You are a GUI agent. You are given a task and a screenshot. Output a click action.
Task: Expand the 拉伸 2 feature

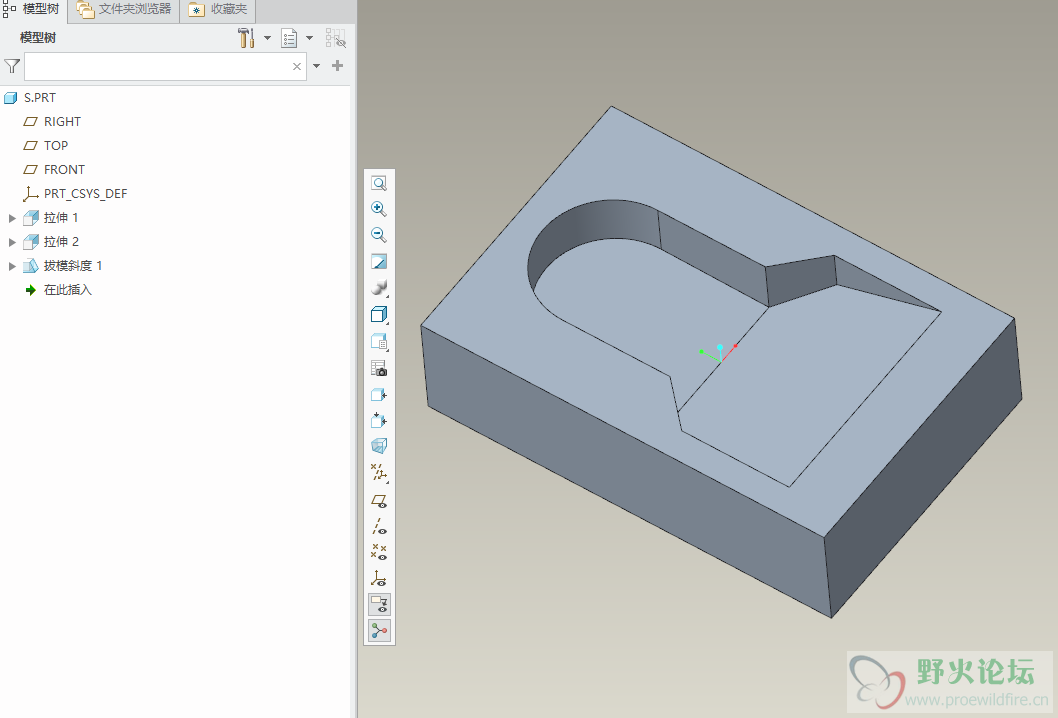(x=12, y=242)
